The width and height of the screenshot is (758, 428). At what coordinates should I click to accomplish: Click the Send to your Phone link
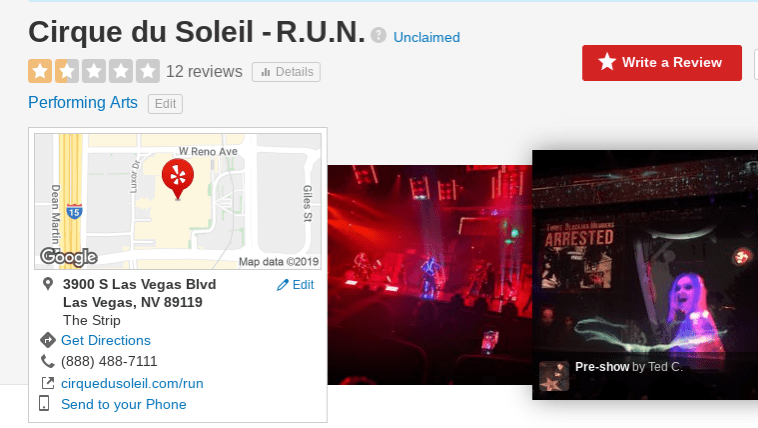tap(124, 404)
